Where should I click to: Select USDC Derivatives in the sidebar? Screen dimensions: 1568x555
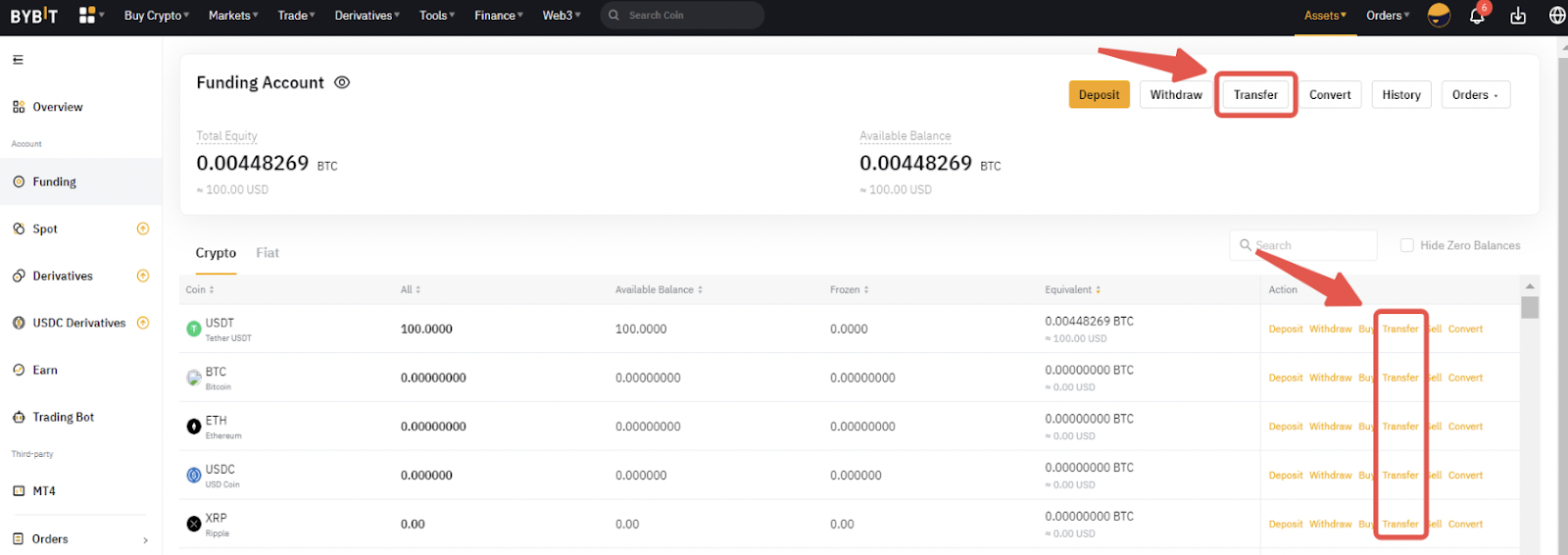[79, 323]
